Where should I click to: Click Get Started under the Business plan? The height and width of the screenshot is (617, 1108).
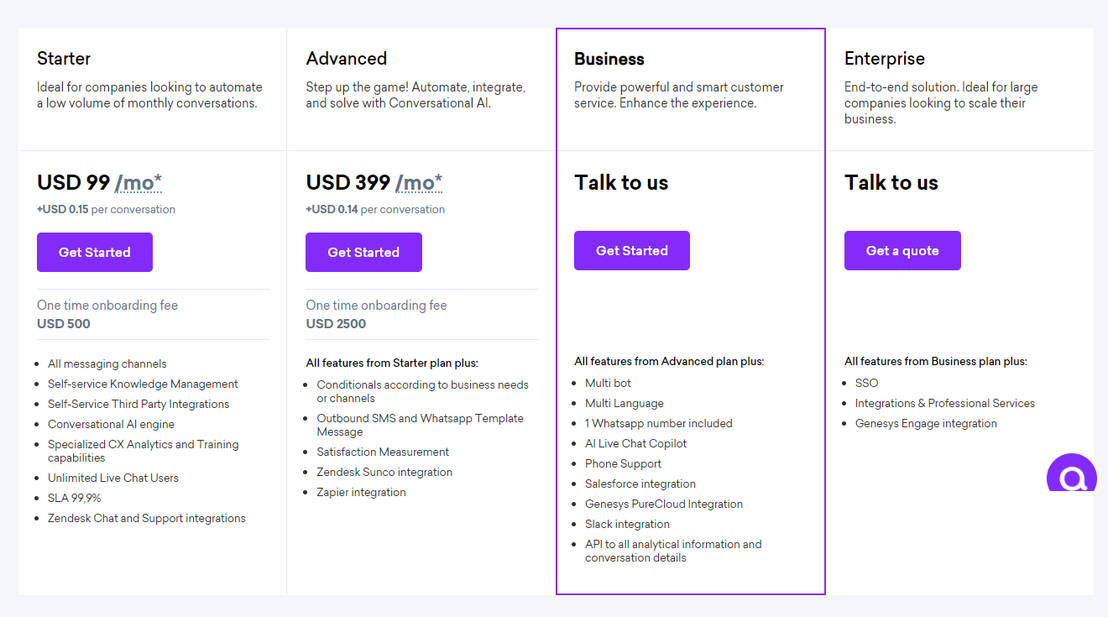(631, 250)
